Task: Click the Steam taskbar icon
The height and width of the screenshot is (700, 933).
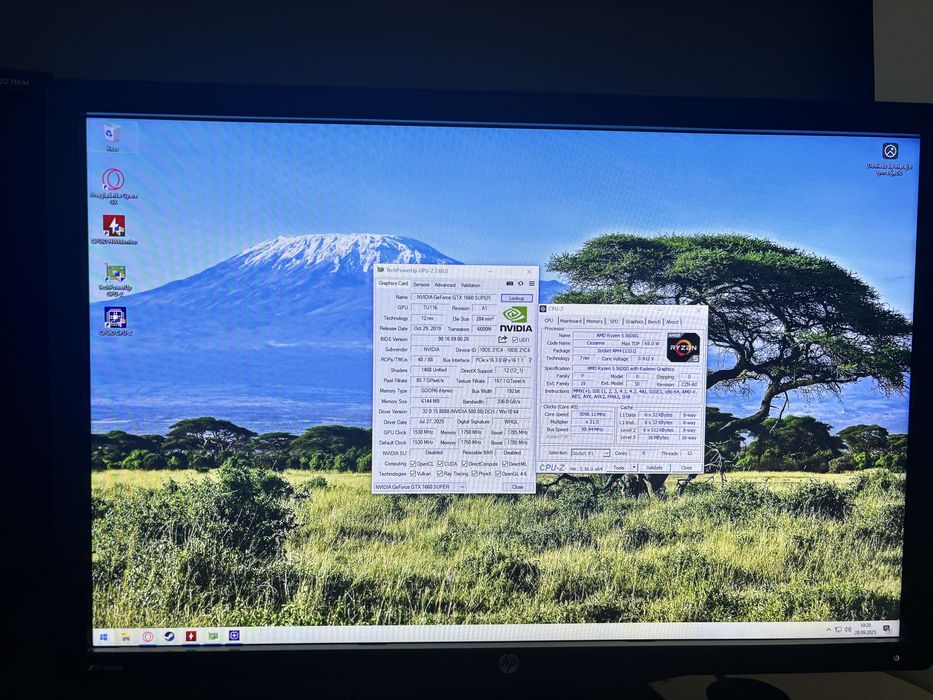Action: (x=169, y=636)
